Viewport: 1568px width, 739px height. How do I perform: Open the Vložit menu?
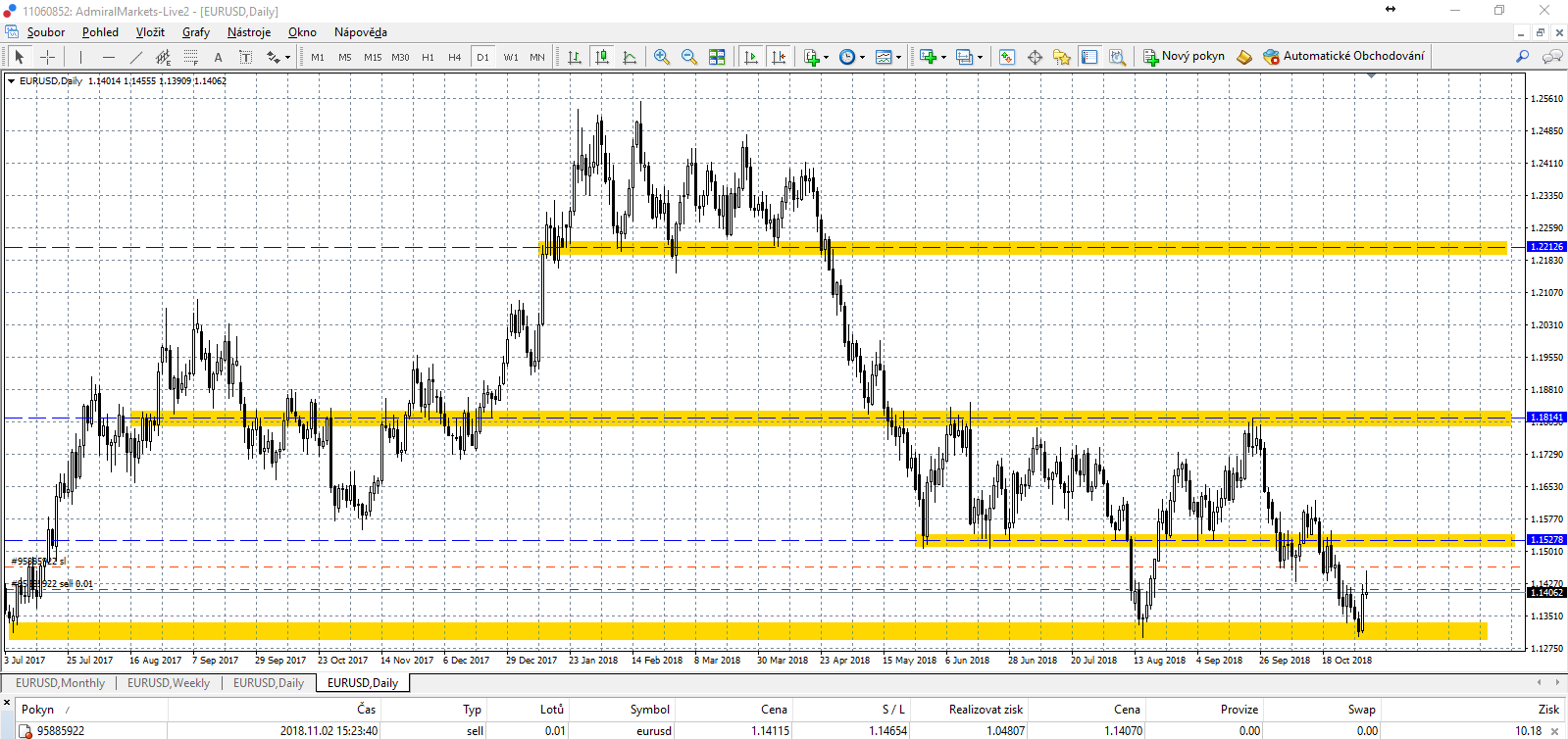coord(150,32)
